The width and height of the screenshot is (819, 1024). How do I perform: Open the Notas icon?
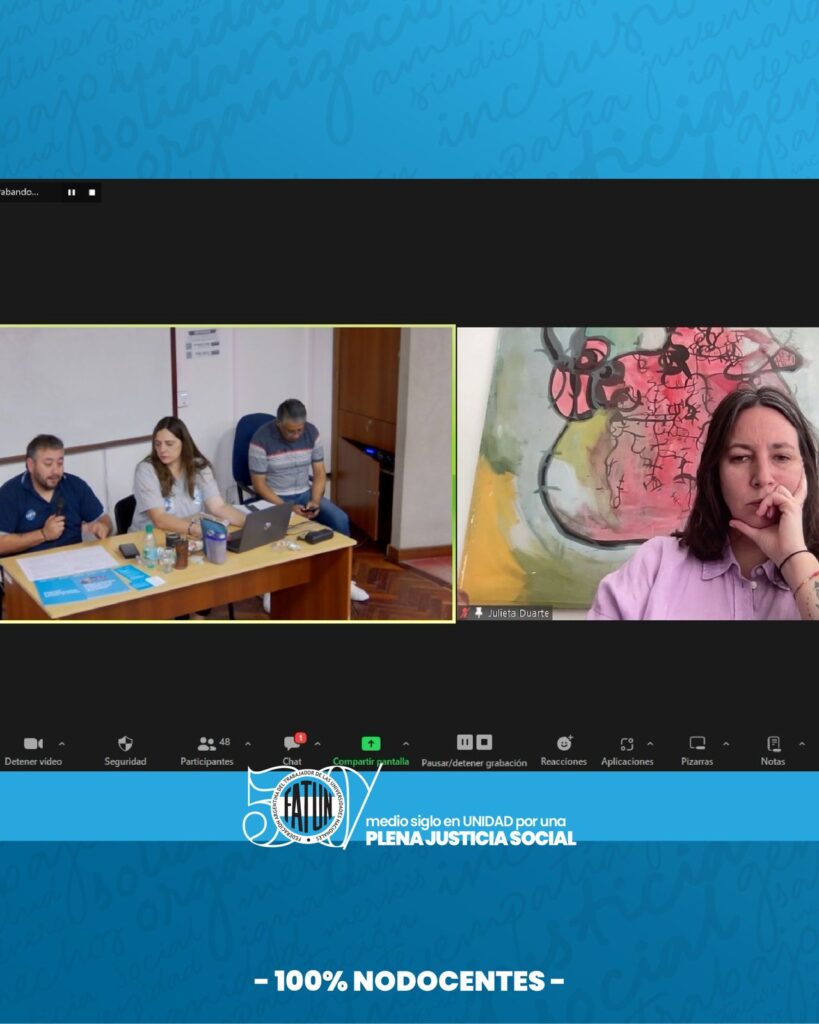[773, 744]
